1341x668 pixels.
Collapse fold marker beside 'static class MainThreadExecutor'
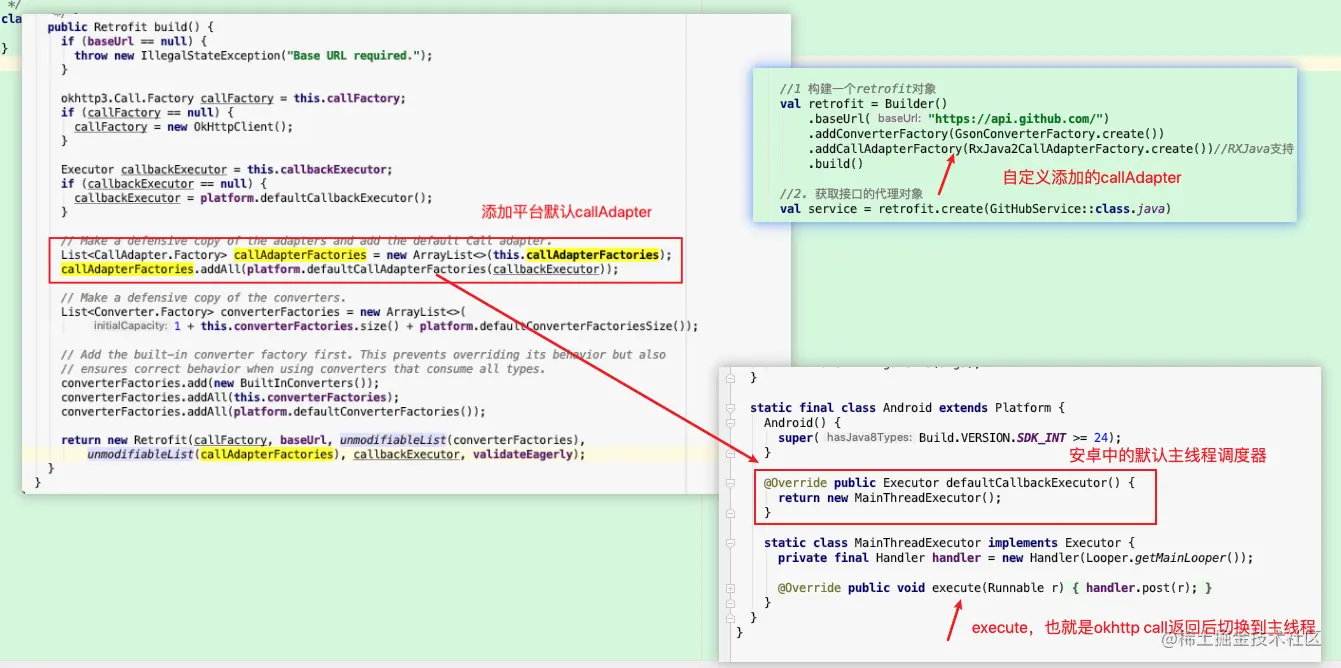pos(731,543)
